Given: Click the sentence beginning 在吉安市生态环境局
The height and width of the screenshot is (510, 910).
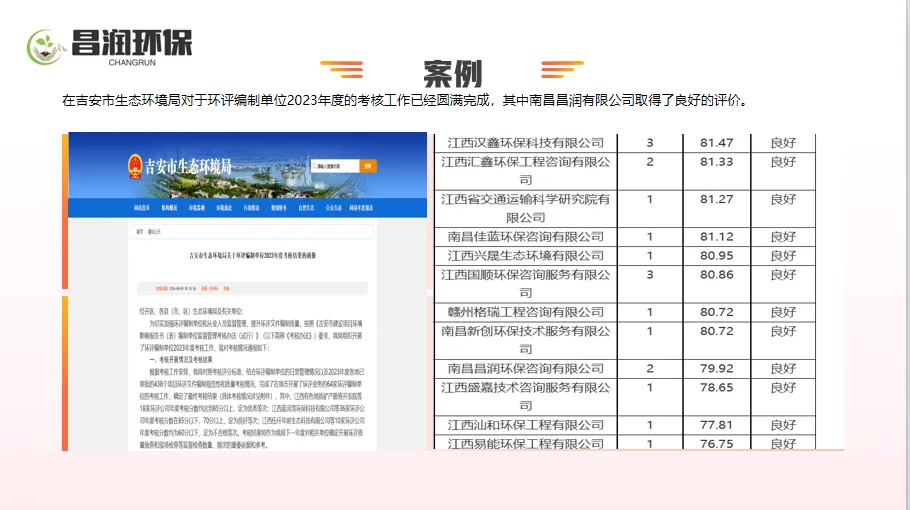Looking at the screenshot, I should click(x=406, y=100).
